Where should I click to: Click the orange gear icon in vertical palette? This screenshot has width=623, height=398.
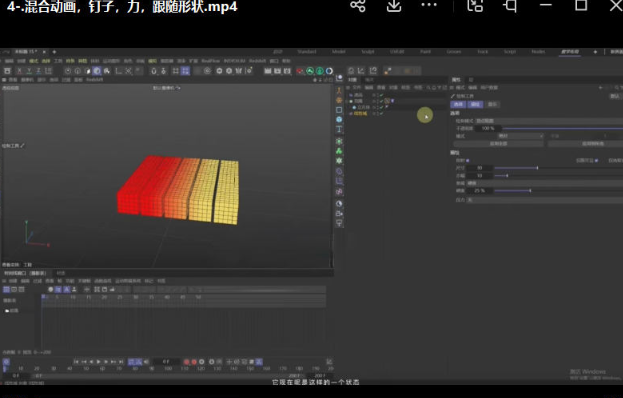click(x=339, y=100)
